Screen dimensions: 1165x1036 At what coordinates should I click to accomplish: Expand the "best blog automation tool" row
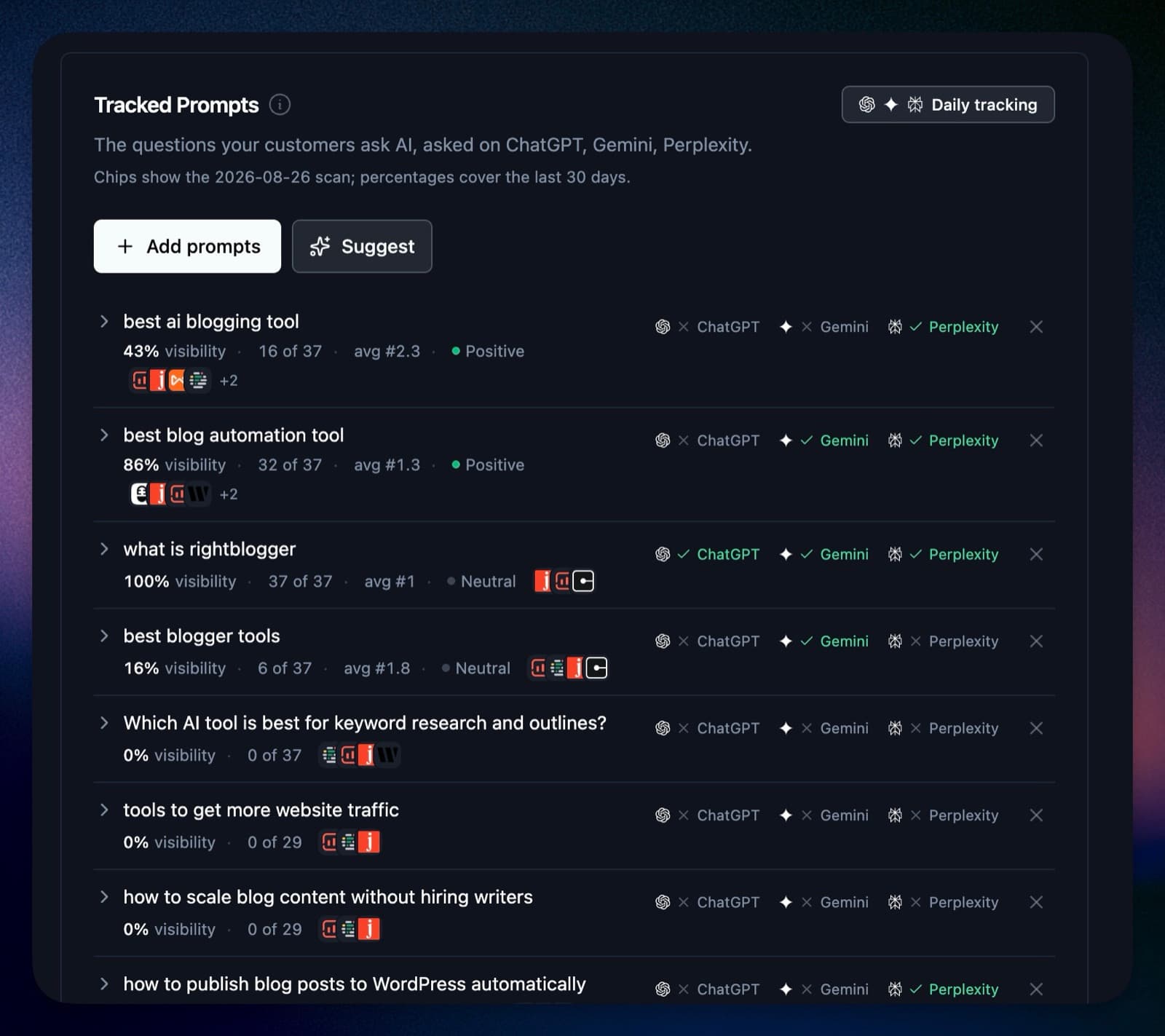pos(104,435)
